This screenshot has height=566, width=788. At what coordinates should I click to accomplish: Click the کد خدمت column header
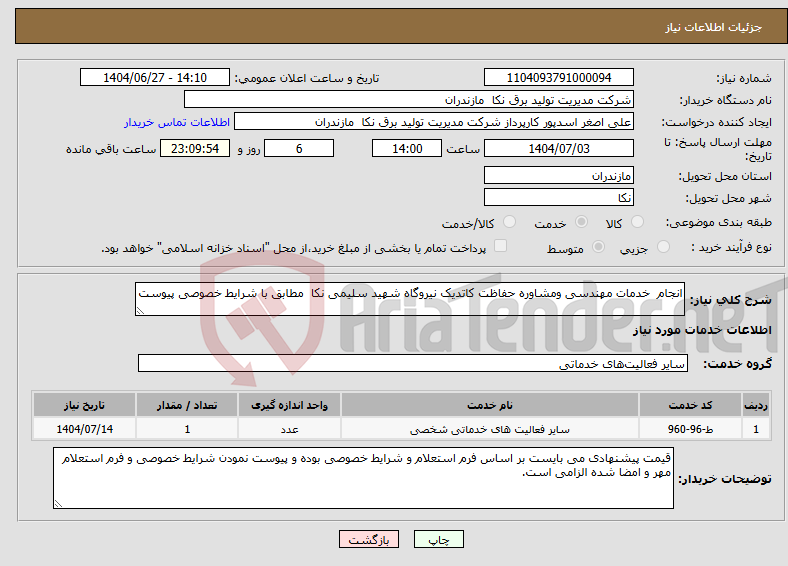(691, 405)
